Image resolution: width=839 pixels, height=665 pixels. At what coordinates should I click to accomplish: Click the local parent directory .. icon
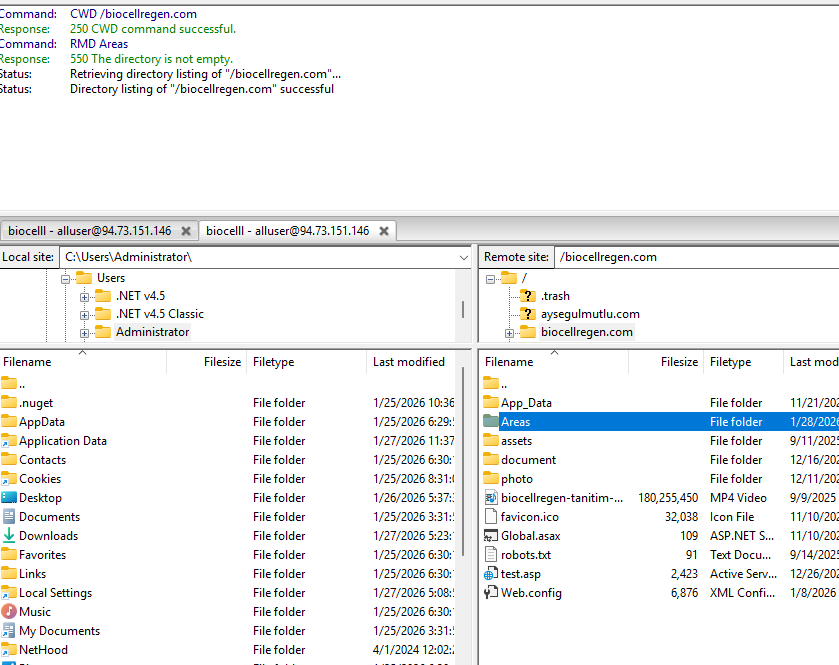click(x=9, y=383)
